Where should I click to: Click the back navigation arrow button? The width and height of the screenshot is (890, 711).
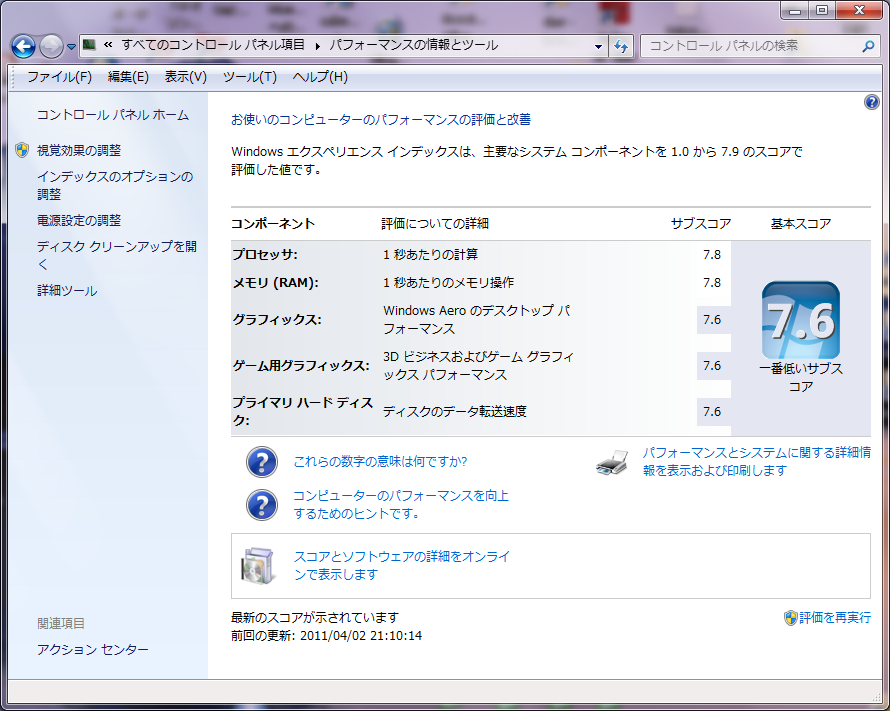pyautogui.click(x=24, y=46)
